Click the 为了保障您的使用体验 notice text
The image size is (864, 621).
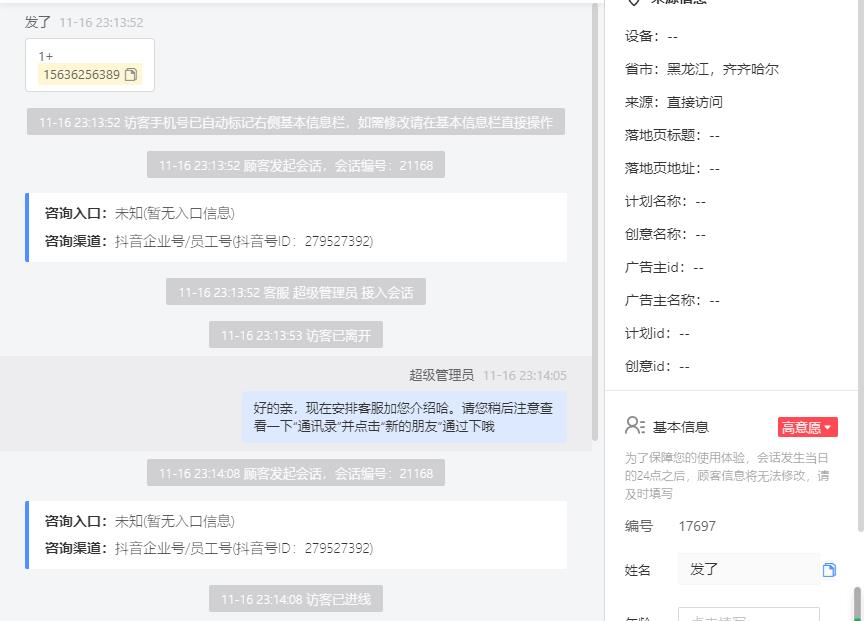coord(727,476)
